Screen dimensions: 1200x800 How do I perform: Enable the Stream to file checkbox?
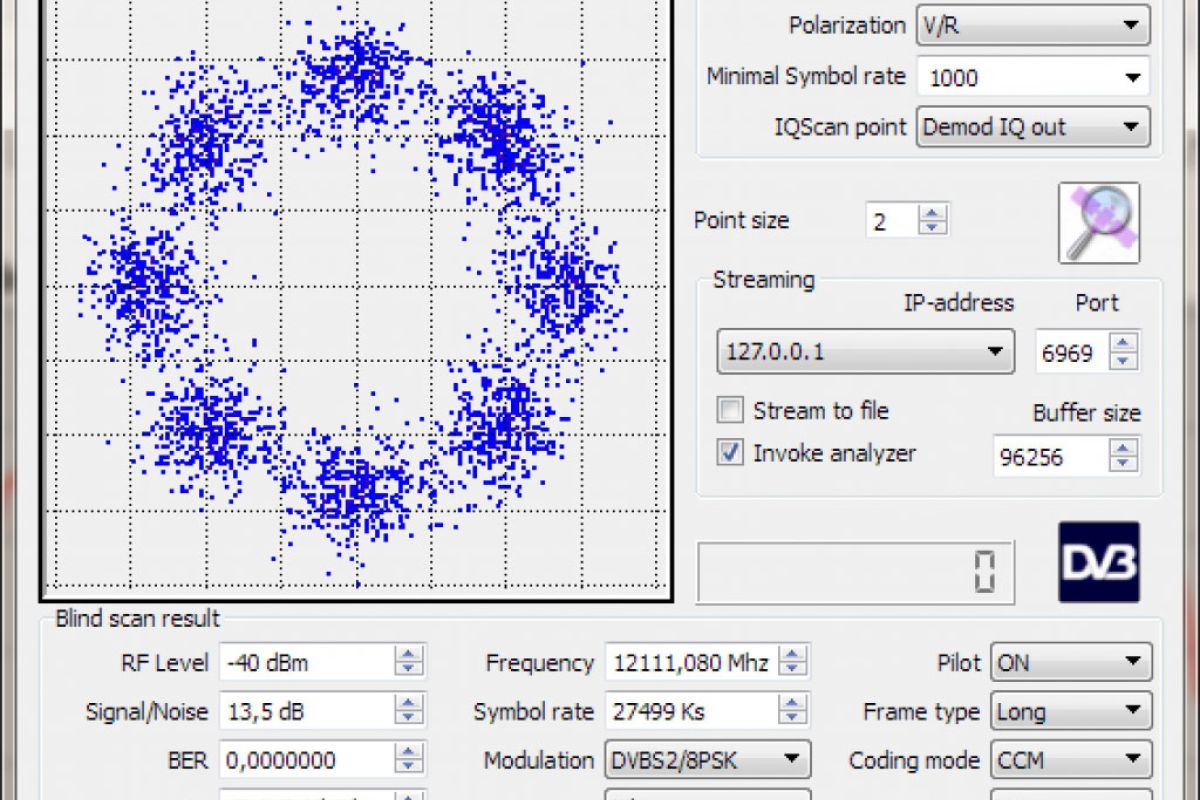[731, 410]
